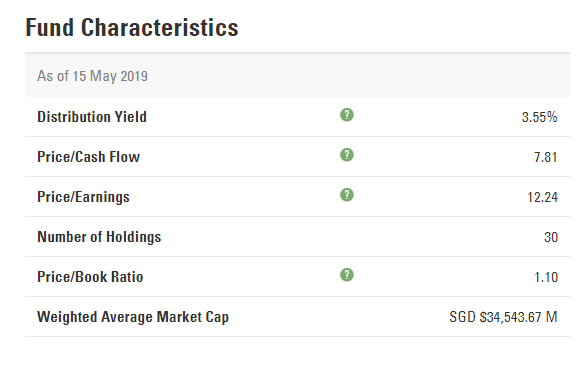Click the Number of Holdings row
Image resolution: width=581 pixels, height=365 pixels.
coord(298,237)
